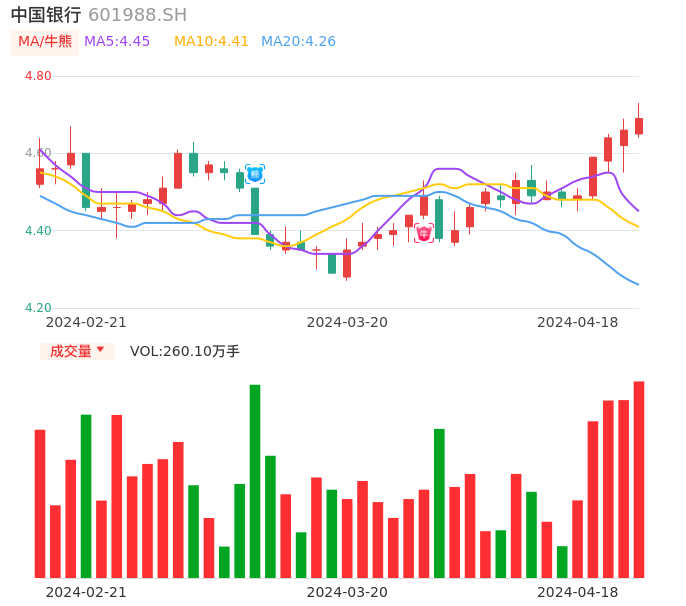This screenshot has height=606, width=686.
Task: Toggle the MA20 blue line legend
Action: tap(298, 42)
